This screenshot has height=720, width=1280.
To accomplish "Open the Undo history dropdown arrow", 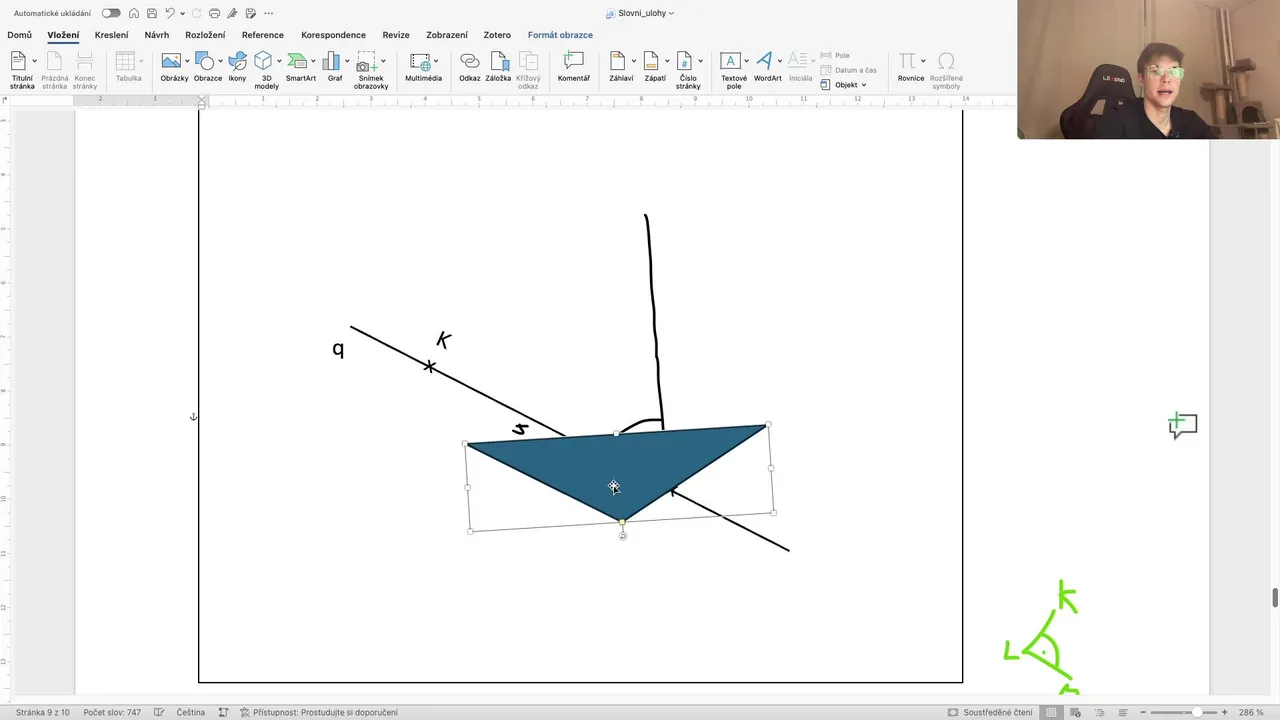I will 182,13.
